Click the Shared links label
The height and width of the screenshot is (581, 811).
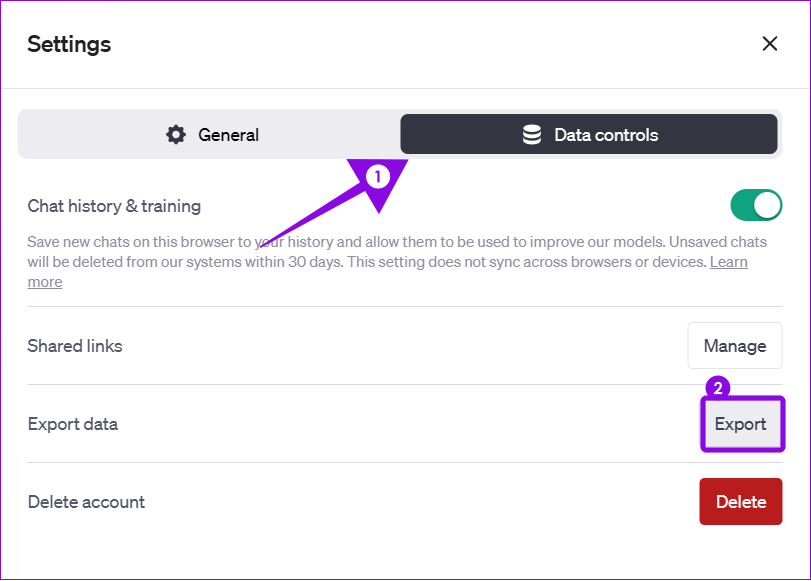[x=75, y=346]
